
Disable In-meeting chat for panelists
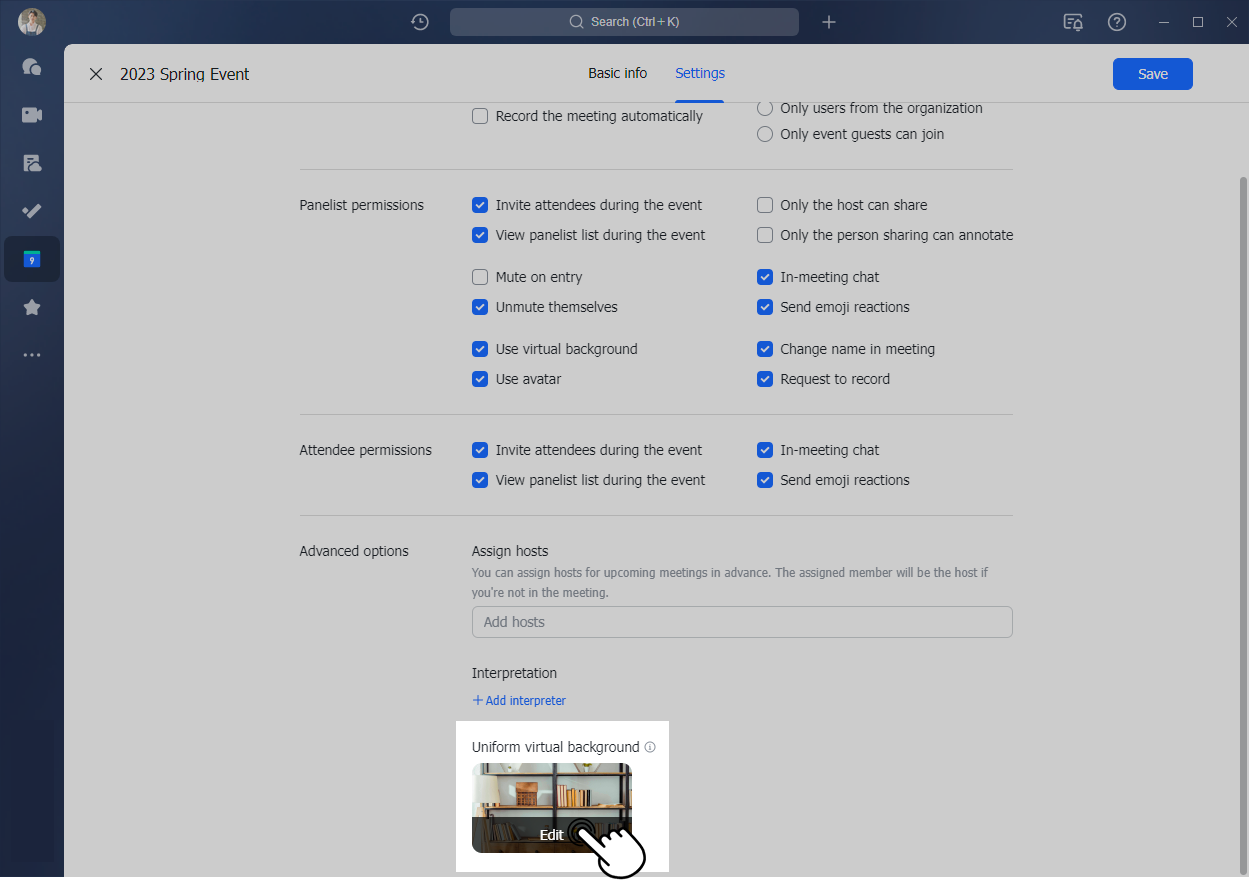[765, 277]
